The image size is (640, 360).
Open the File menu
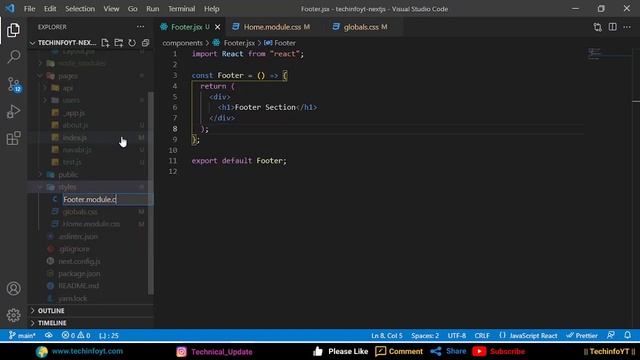coord(29,9)
